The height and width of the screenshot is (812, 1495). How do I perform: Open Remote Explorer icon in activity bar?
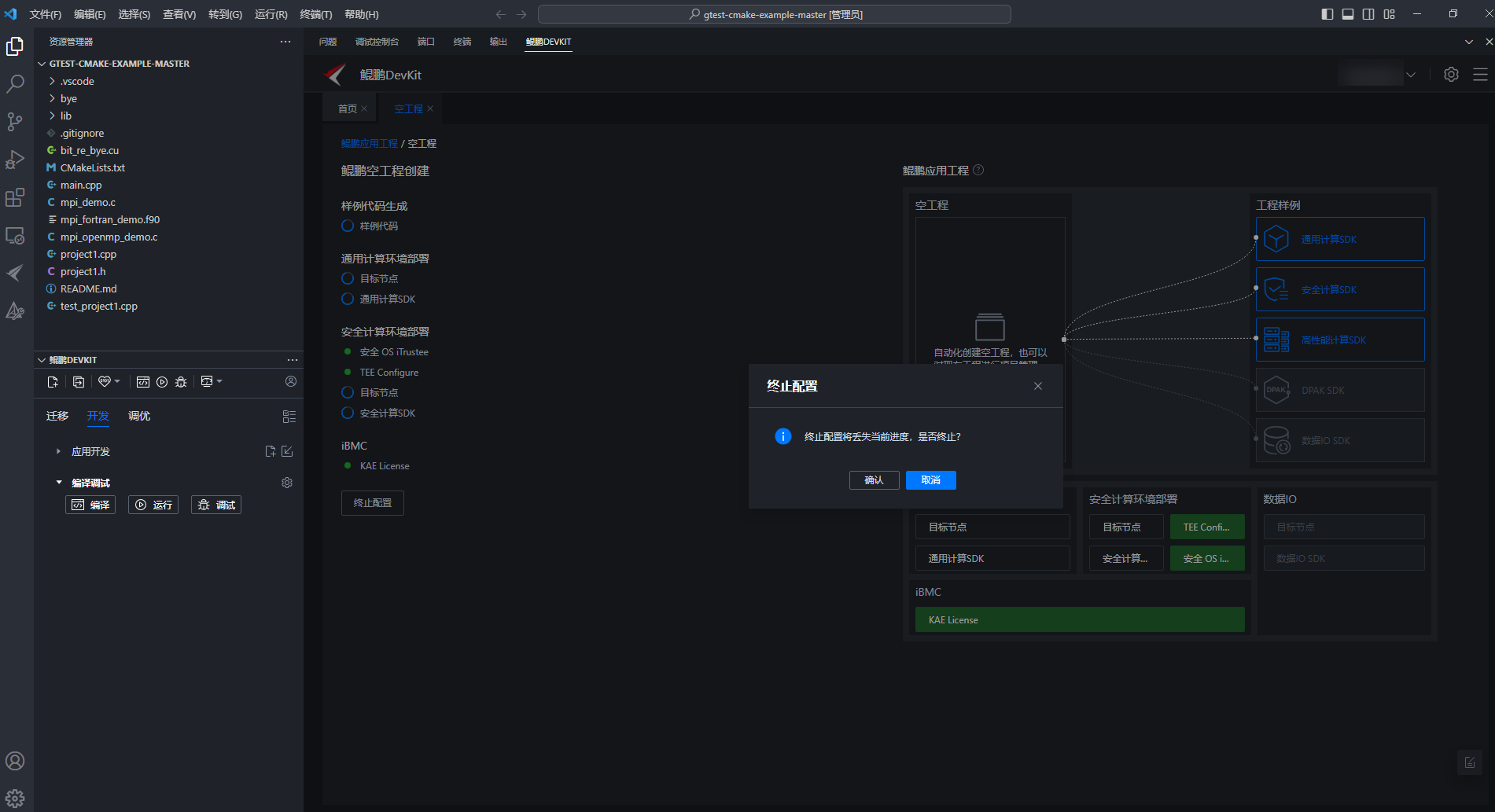click(15, 235)
